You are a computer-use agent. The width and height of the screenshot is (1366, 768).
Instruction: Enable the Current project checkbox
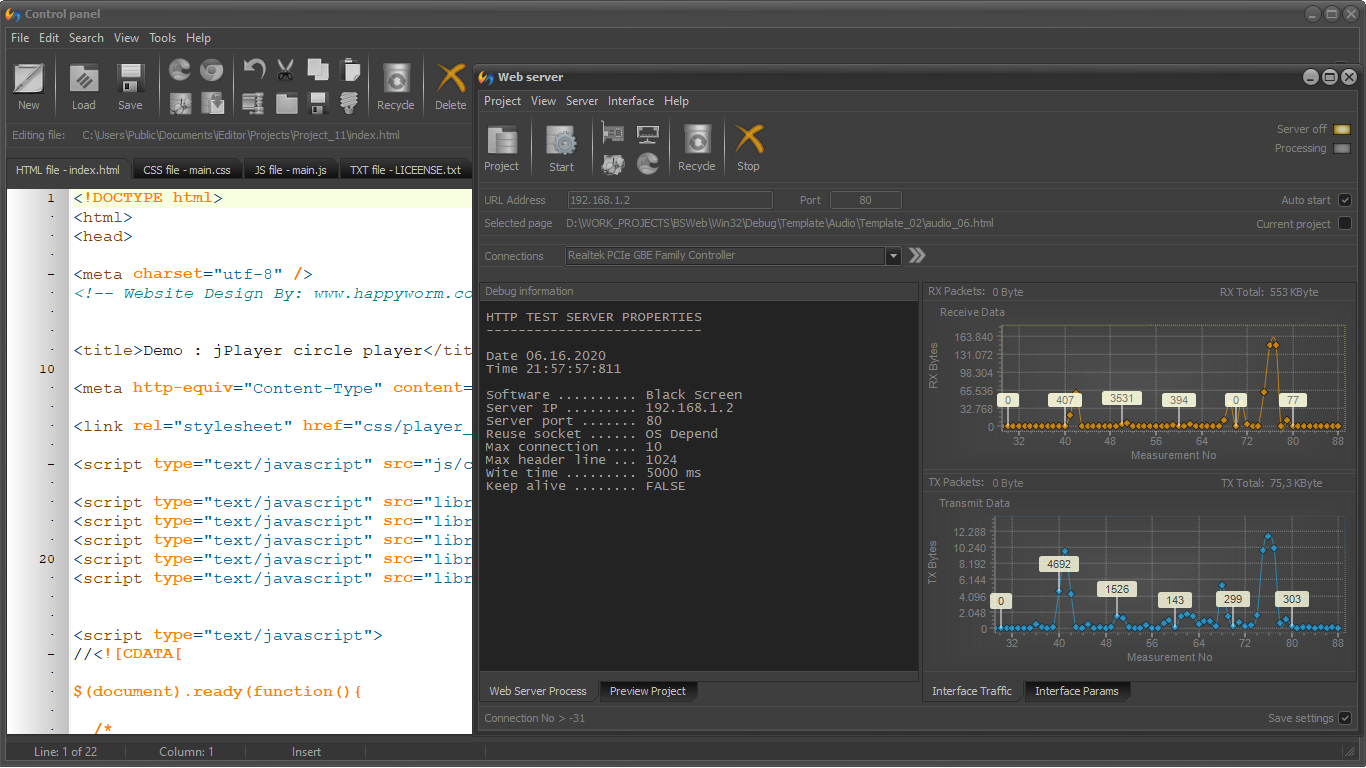pyautogui.click(x=1345, y=224)
